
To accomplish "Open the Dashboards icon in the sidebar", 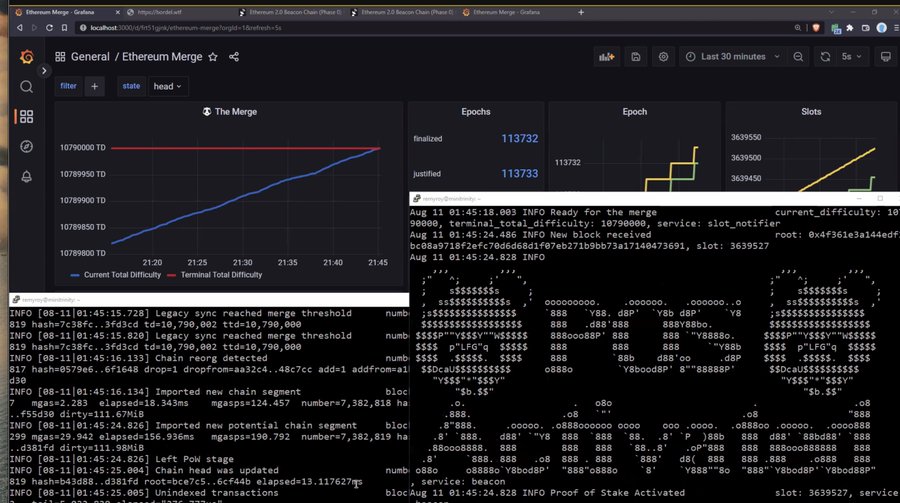I will (x=26, y=117).
